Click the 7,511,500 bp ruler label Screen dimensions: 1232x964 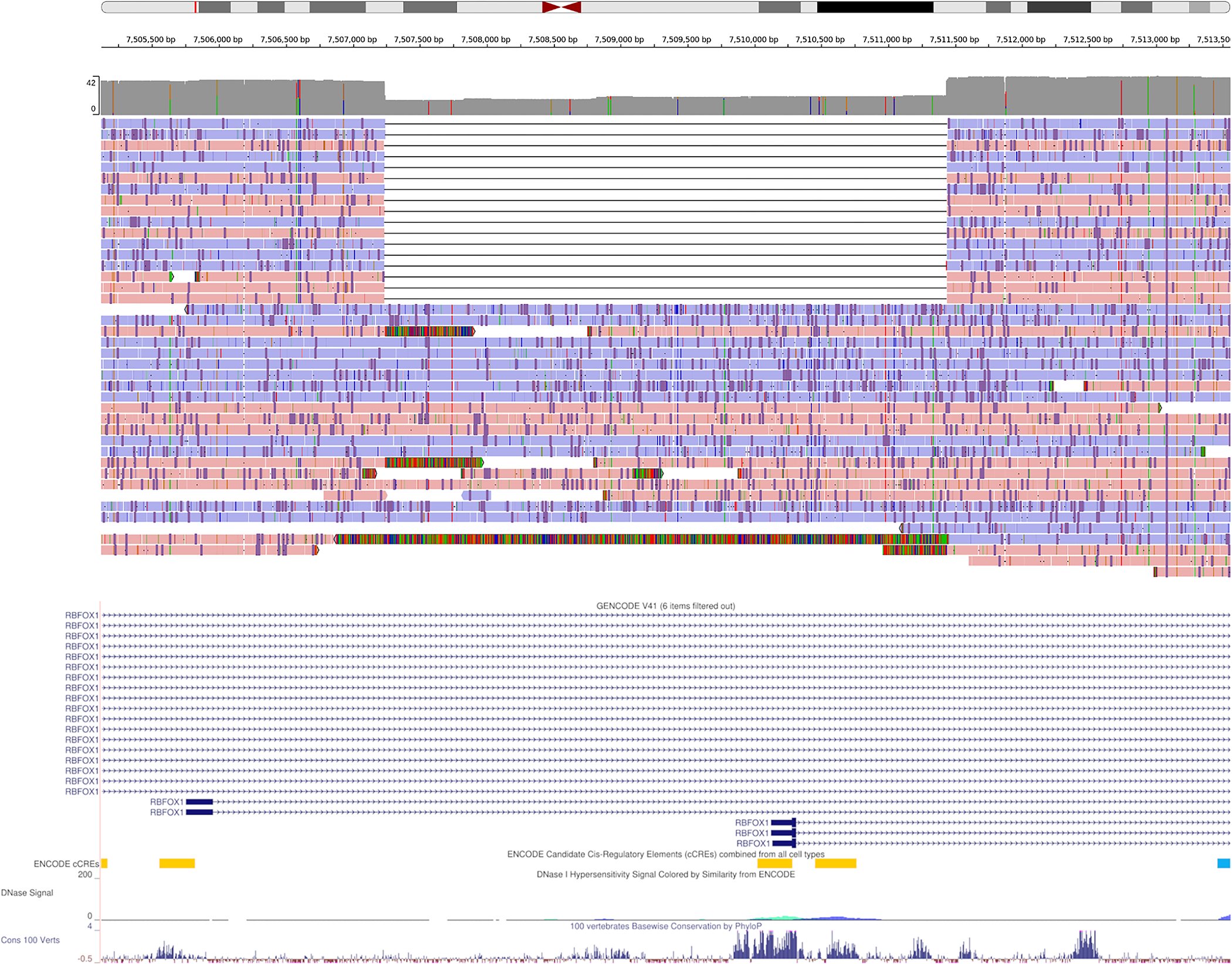tap(955, 39)
